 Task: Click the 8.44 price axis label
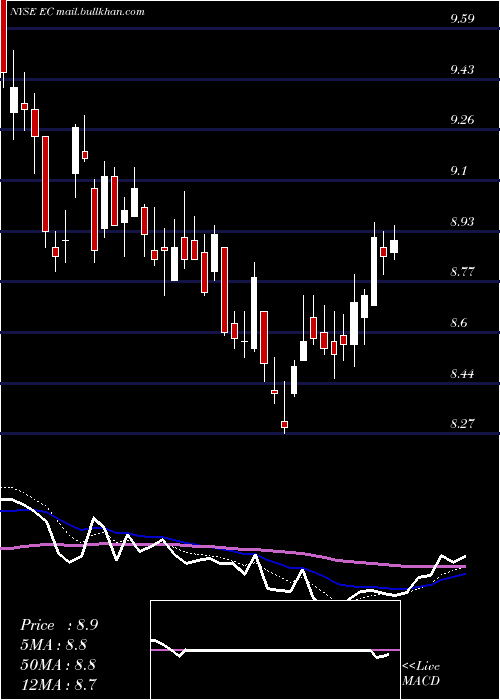click(x=462, y=373)
